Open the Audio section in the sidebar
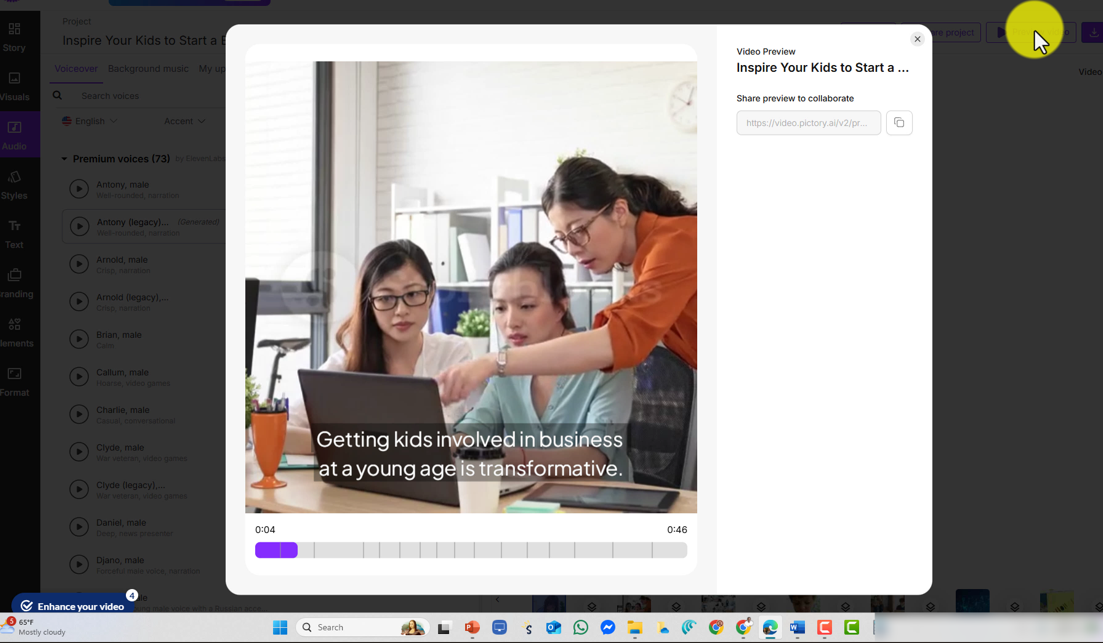 pos(14,136)
